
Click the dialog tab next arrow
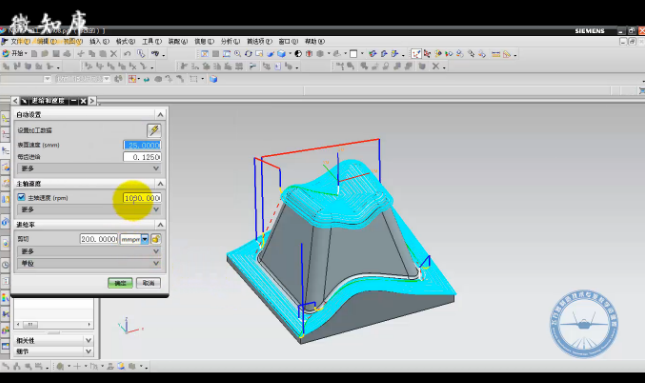tap(92, 101)
